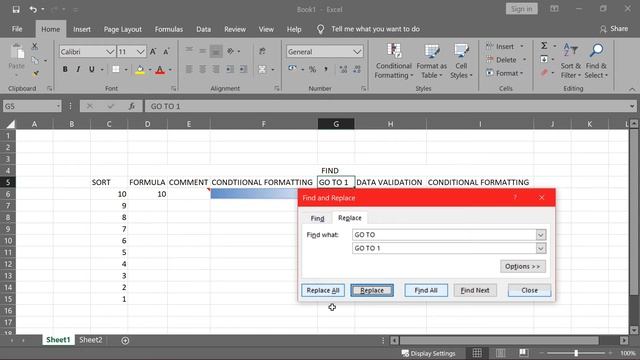Apply the red font color A
This screenshot has height=360, width=640.
click(x=160, y=70)
